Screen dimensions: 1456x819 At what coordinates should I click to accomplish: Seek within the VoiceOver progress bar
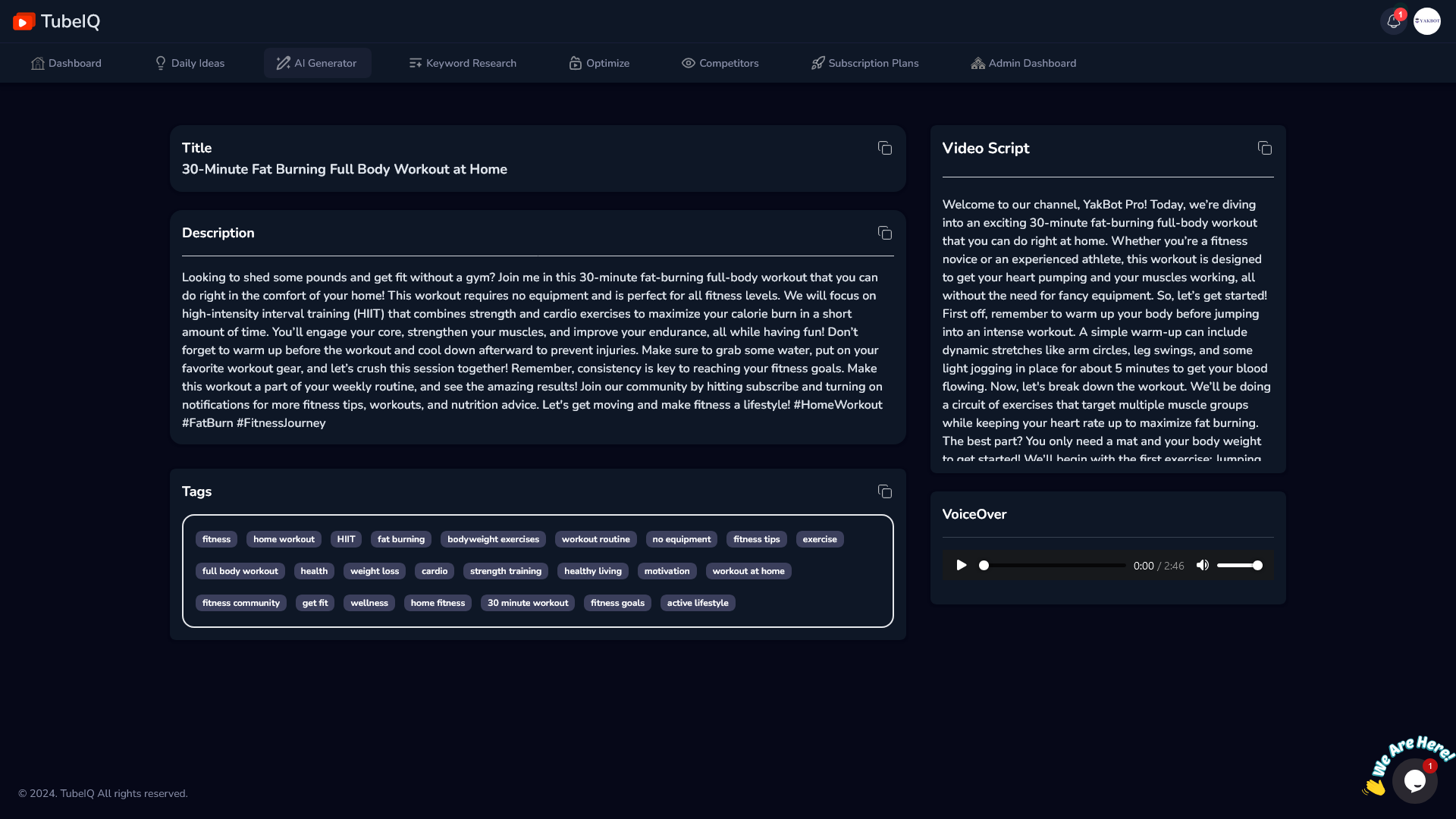coord(1054,565)
